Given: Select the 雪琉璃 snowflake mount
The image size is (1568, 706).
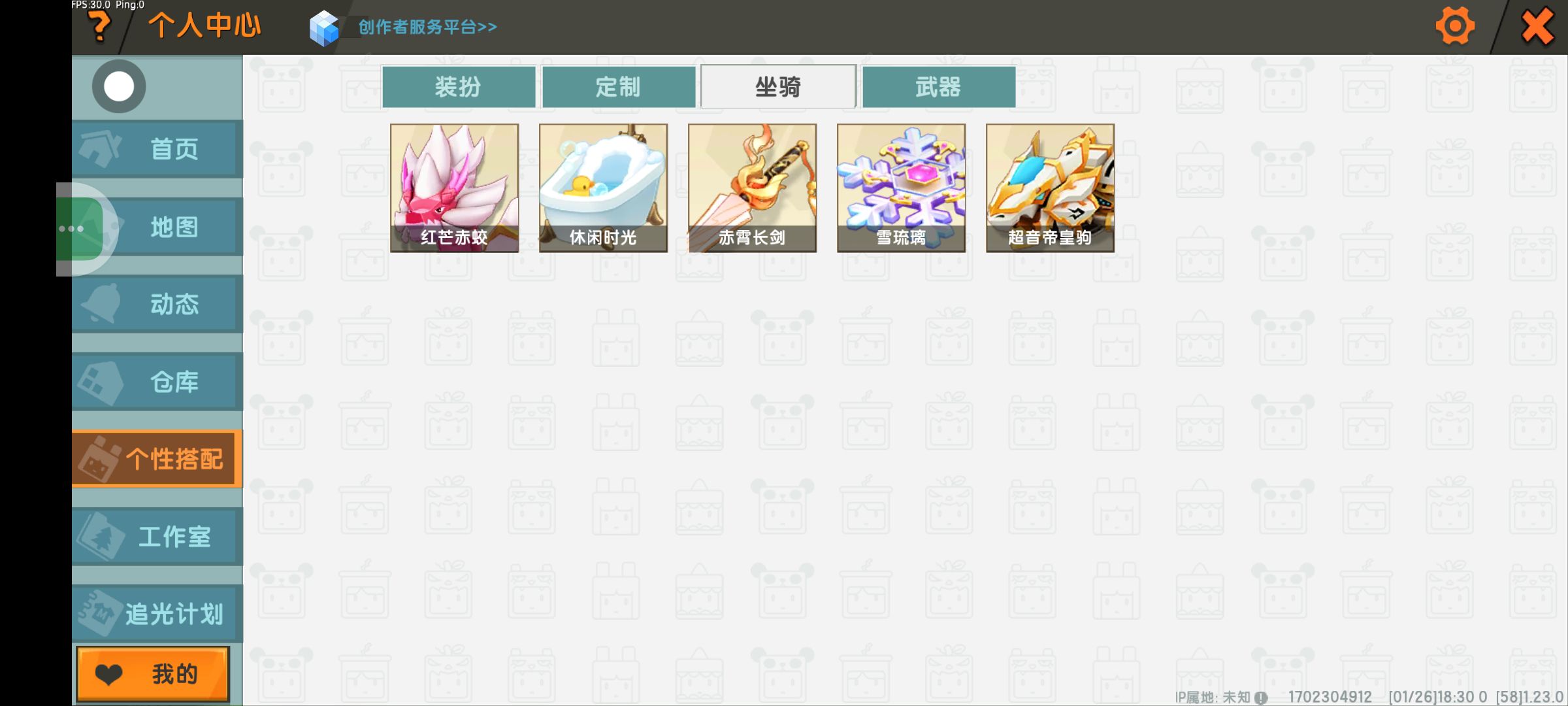Looking at the screenshot, I should [902, 188].
